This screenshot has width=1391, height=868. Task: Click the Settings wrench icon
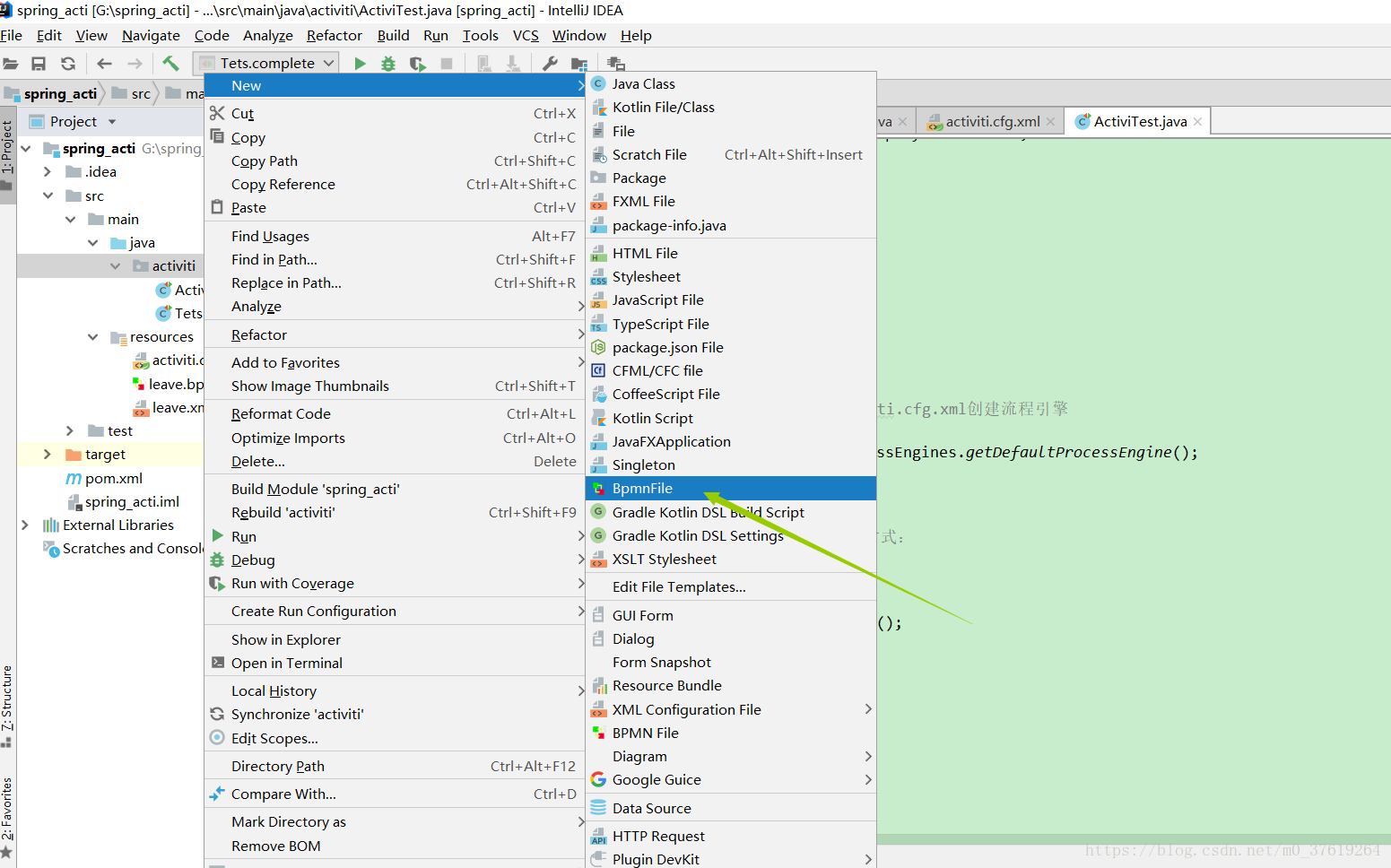point(550,64)
